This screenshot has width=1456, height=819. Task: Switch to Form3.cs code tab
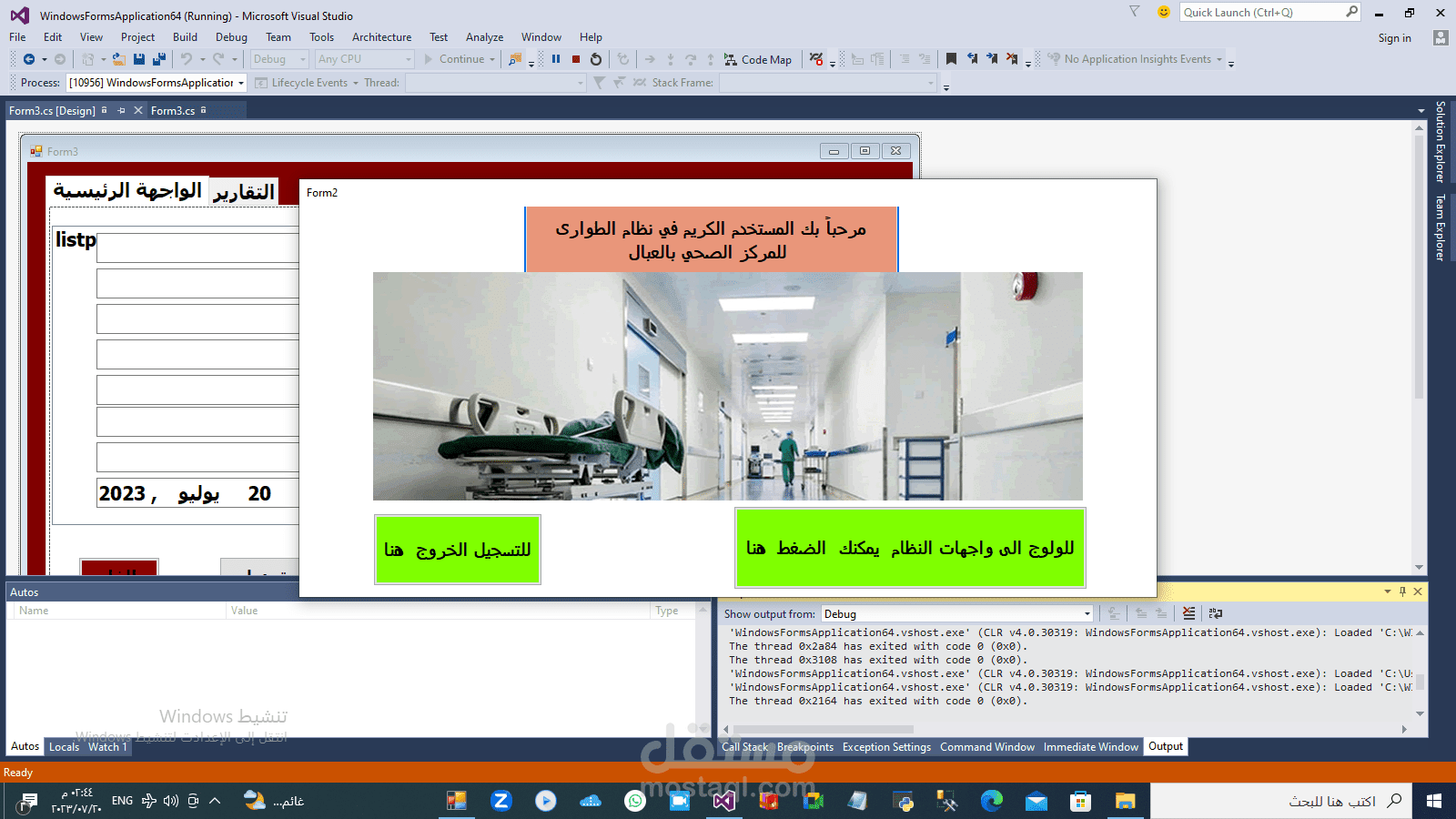[173, 110]
